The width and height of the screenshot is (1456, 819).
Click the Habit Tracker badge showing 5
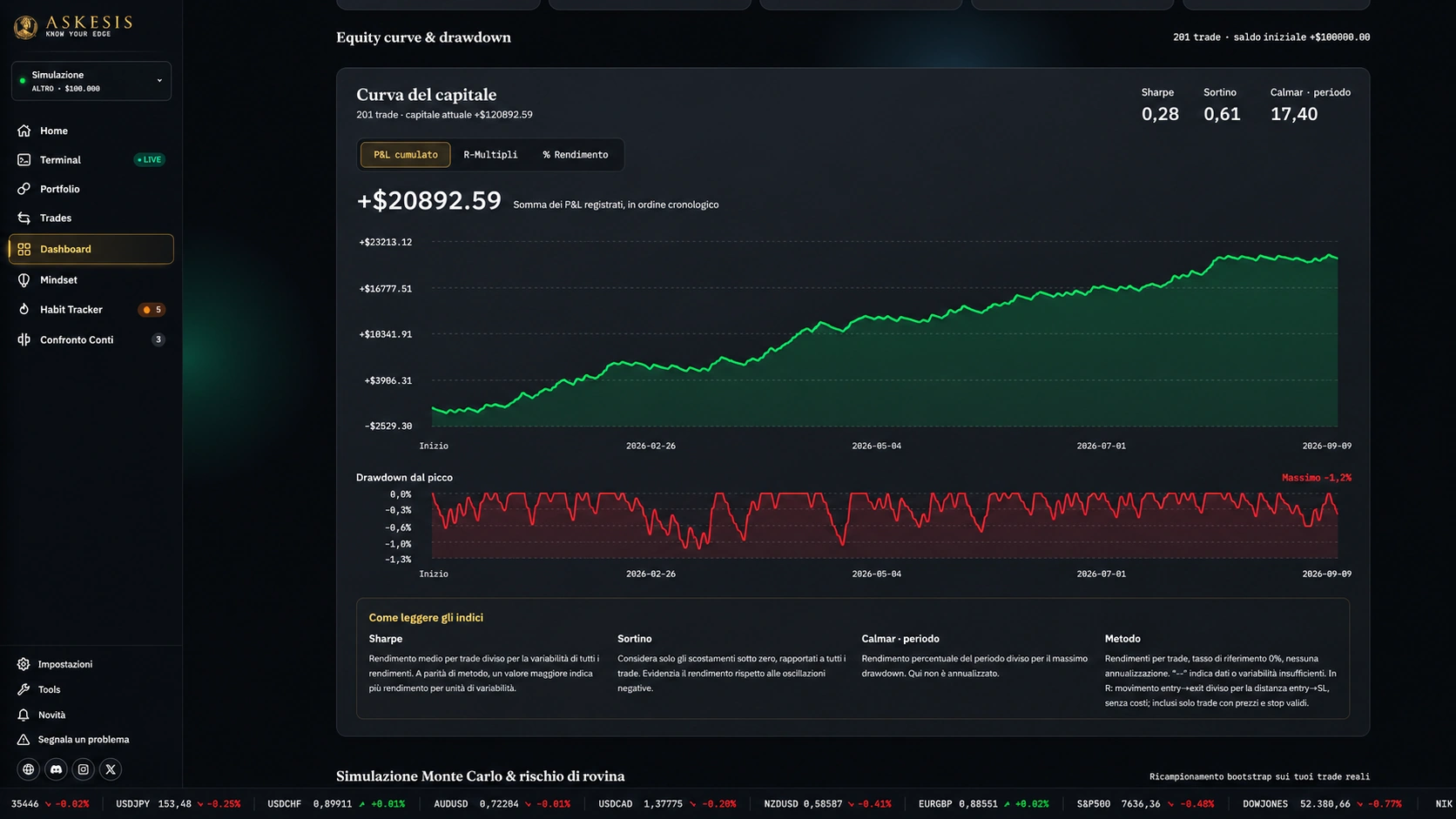coord(152,310)
